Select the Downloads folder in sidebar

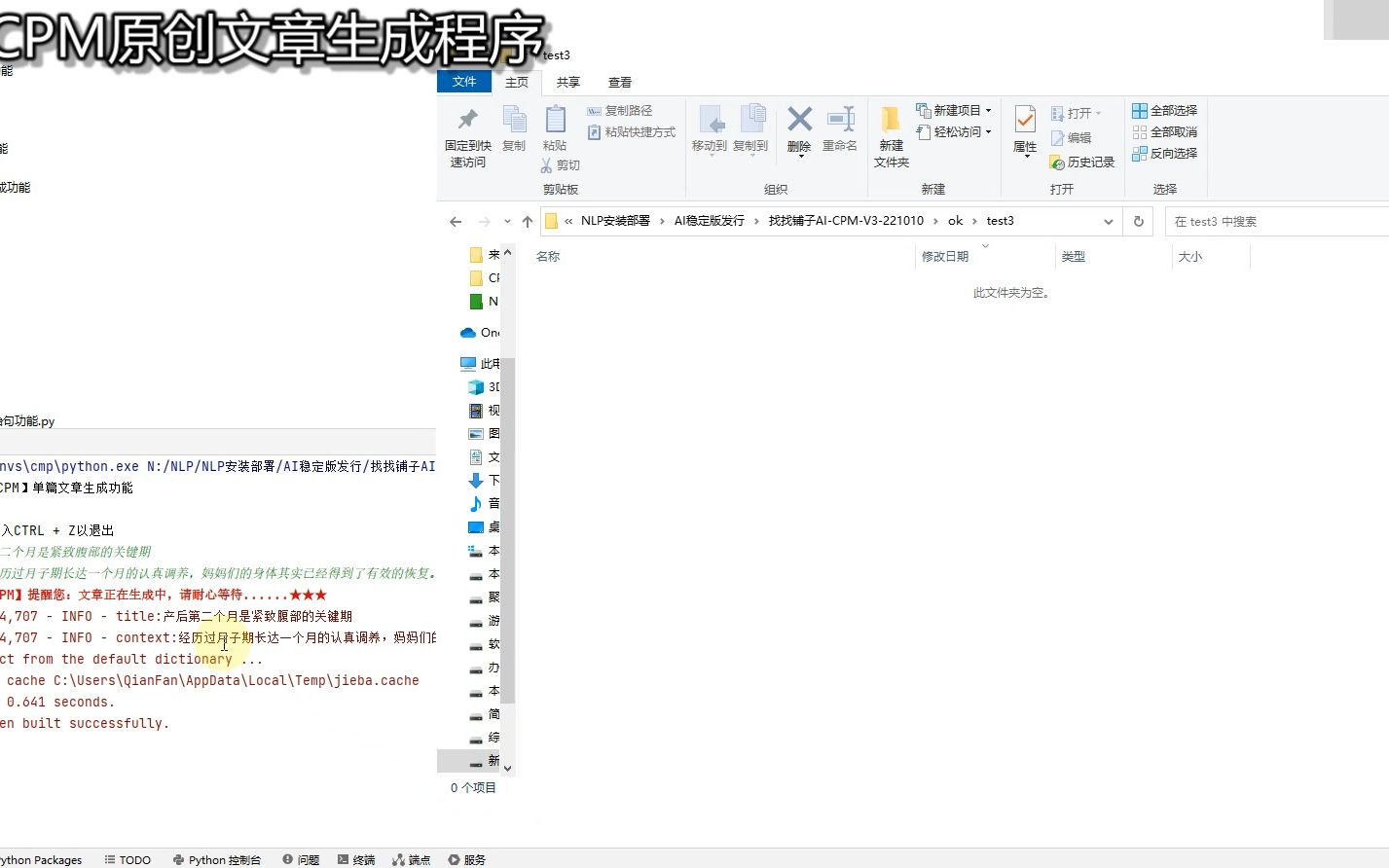484,481
